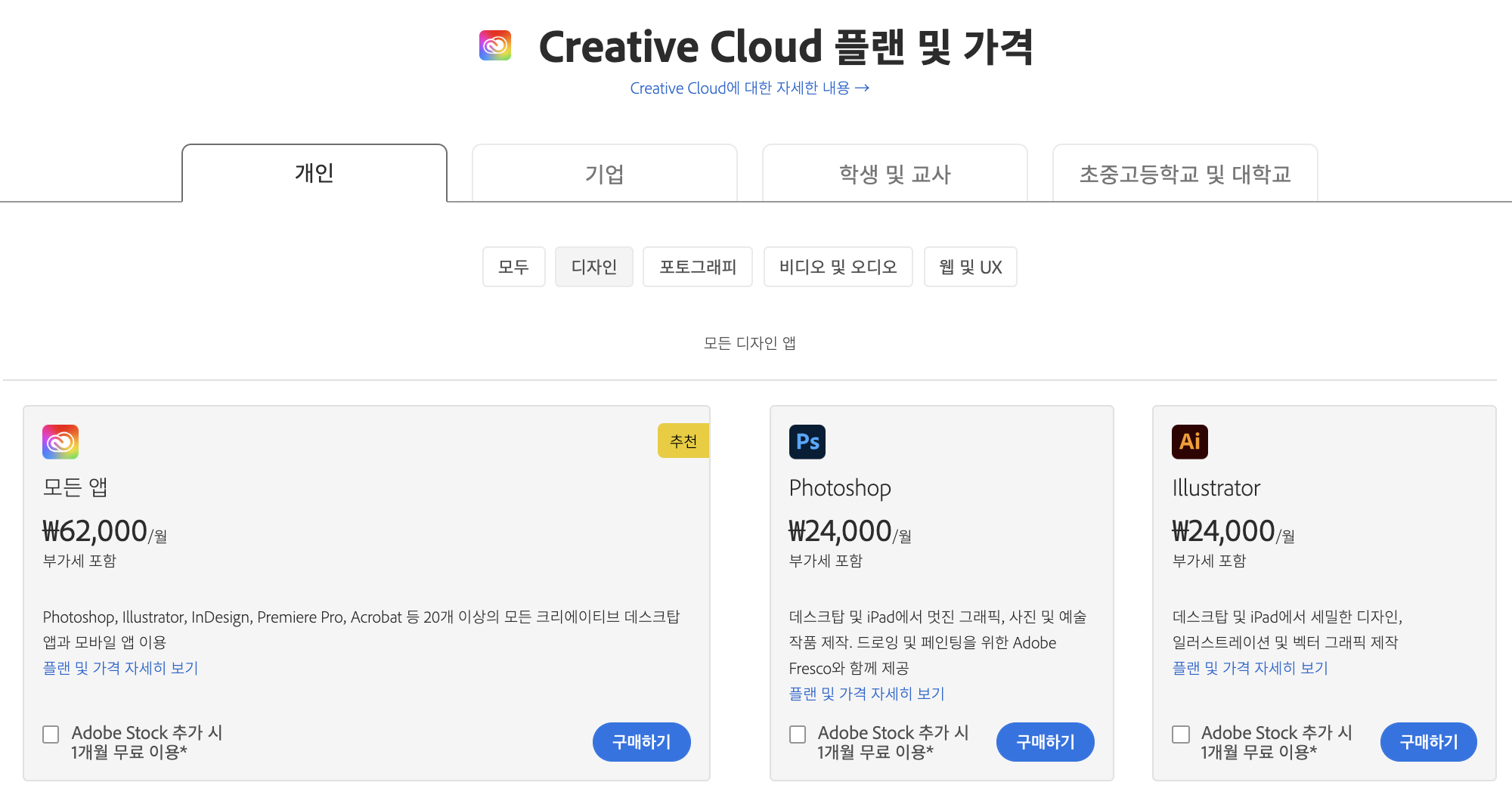This screenshot has width=1512, height=804.
Task: Select the 웹 및 UX filter
Action: click(971, 267)
